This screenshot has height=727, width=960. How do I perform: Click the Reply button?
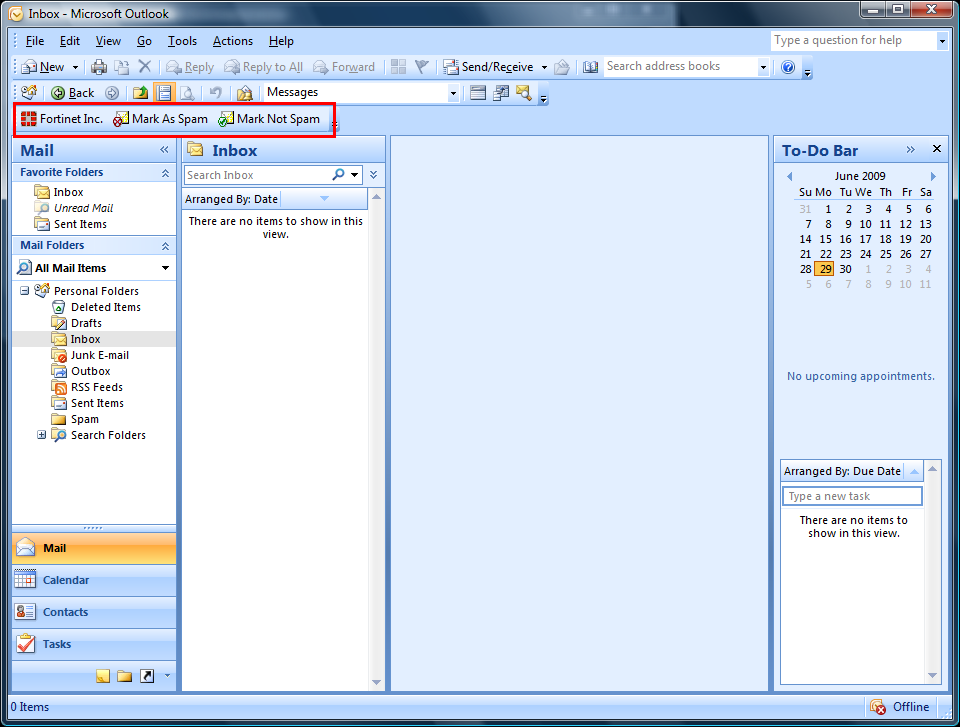click(x=190, y=67)
